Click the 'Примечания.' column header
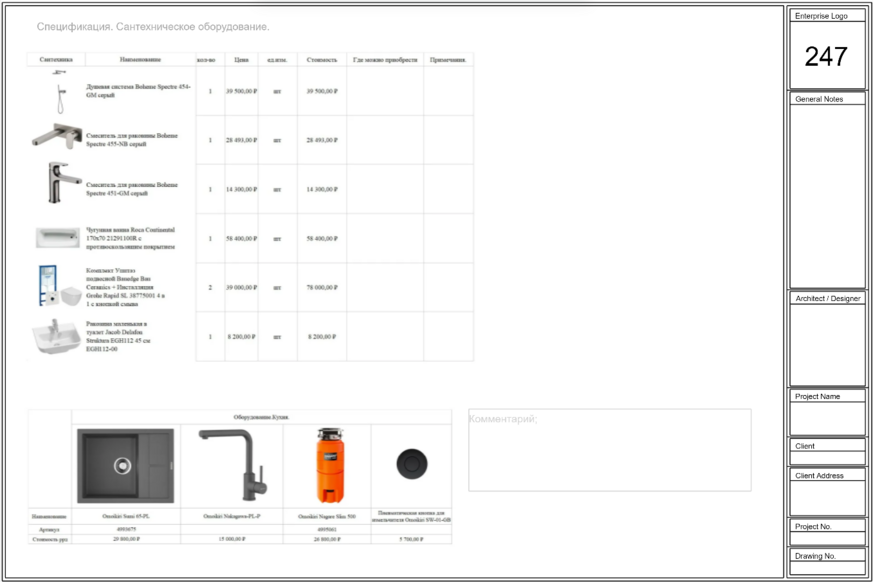The height and width of the screenshot is (582, 873). point(448,60)
